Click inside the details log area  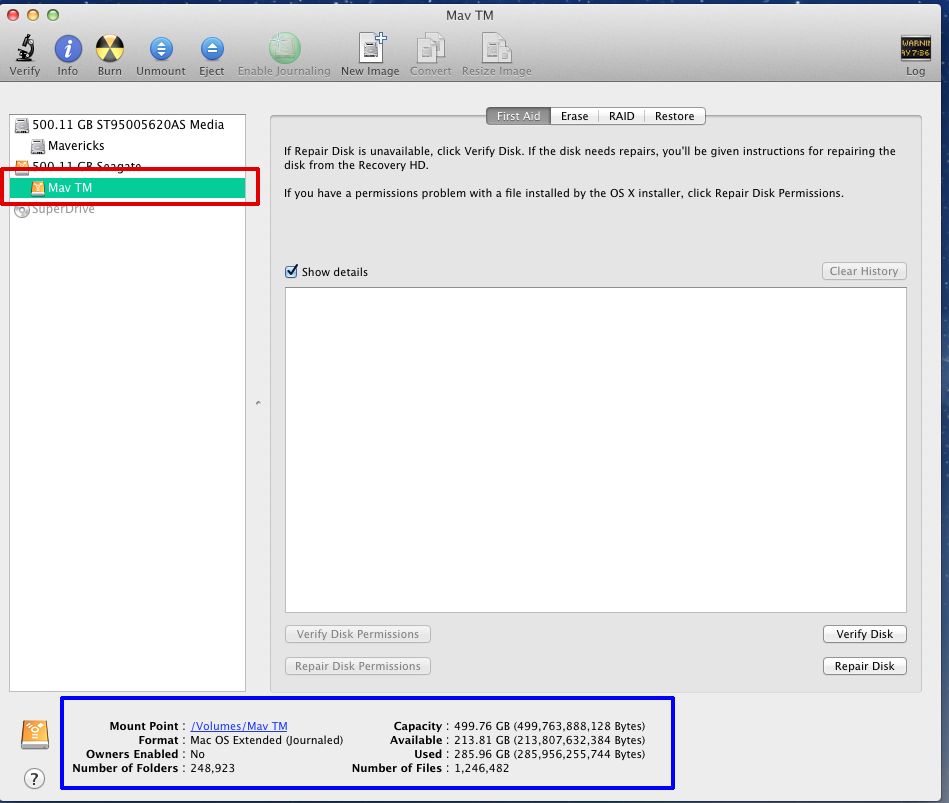tap(596, 450)
